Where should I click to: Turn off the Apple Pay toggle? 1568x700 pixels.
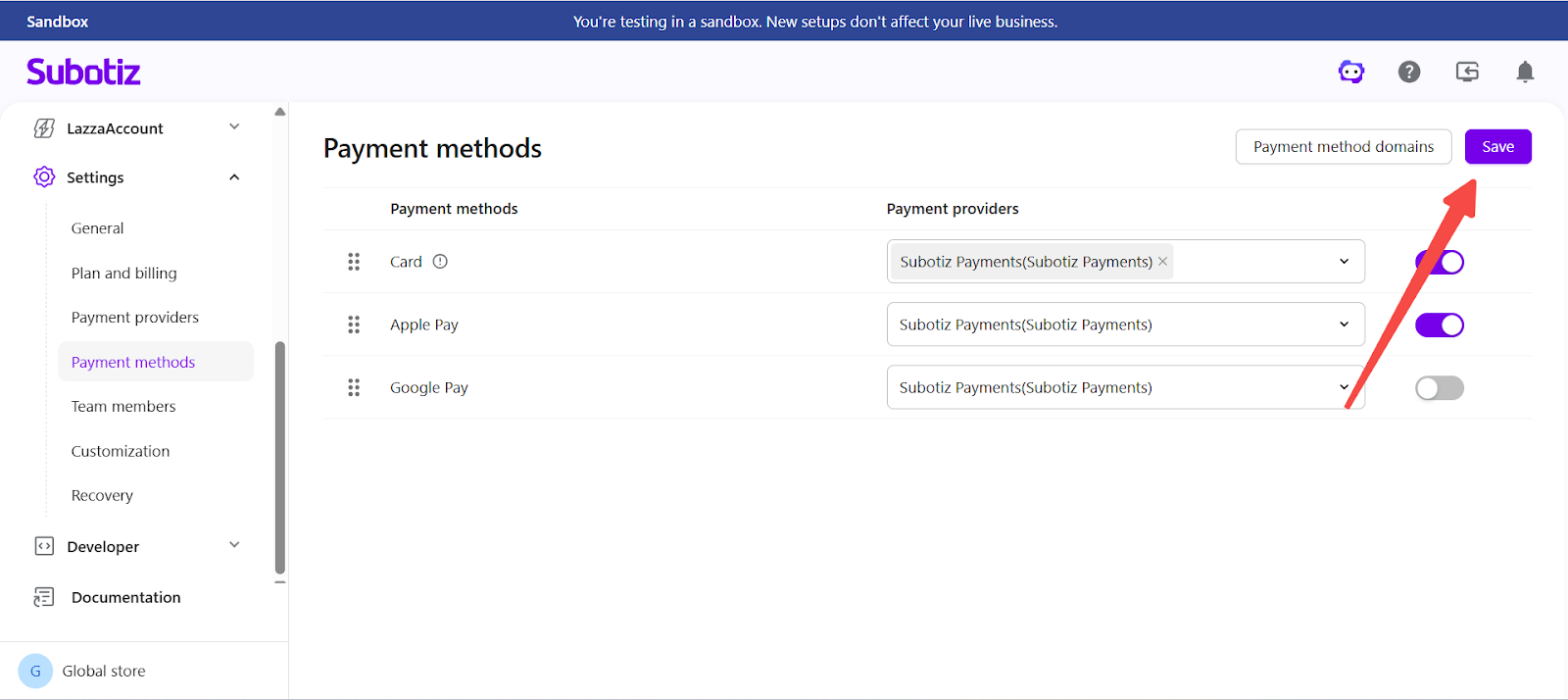click(1439, 325)
